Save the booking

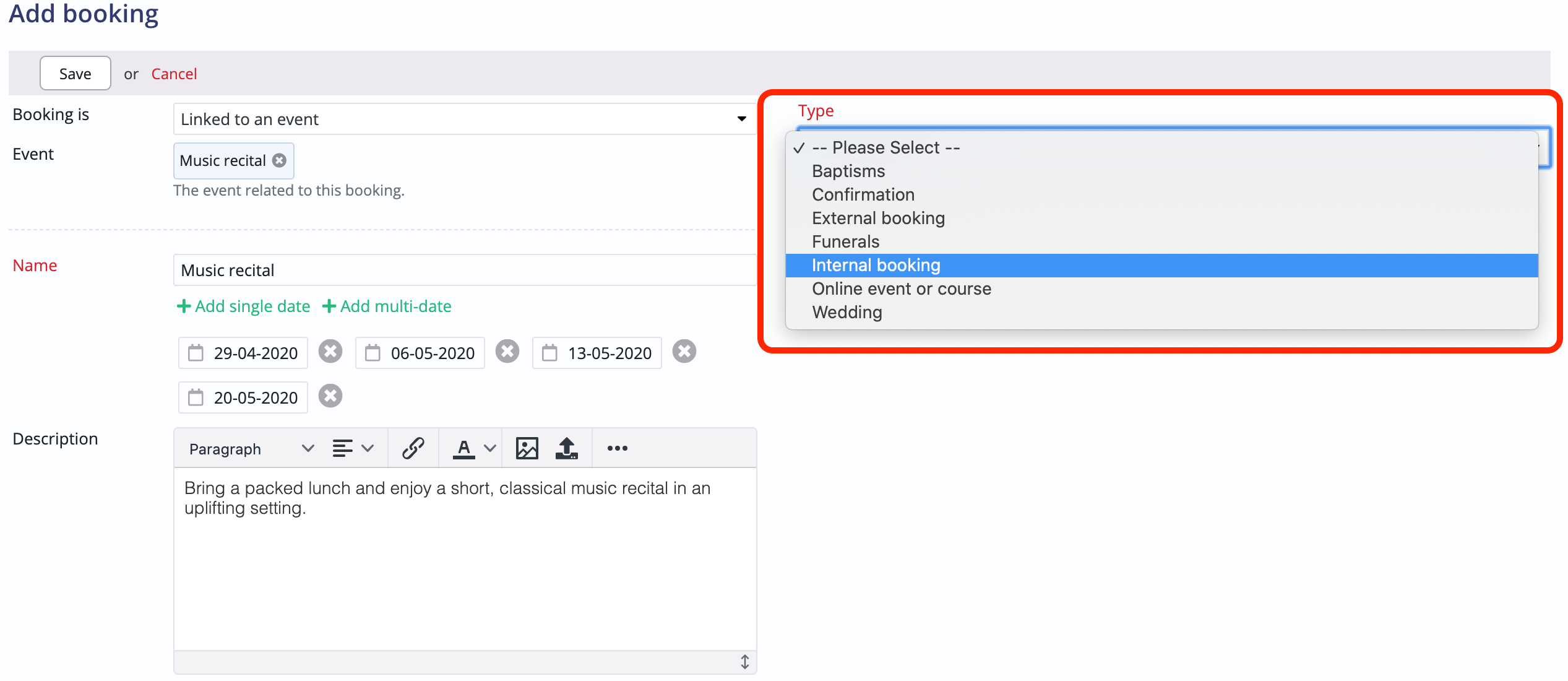[75, 73]
